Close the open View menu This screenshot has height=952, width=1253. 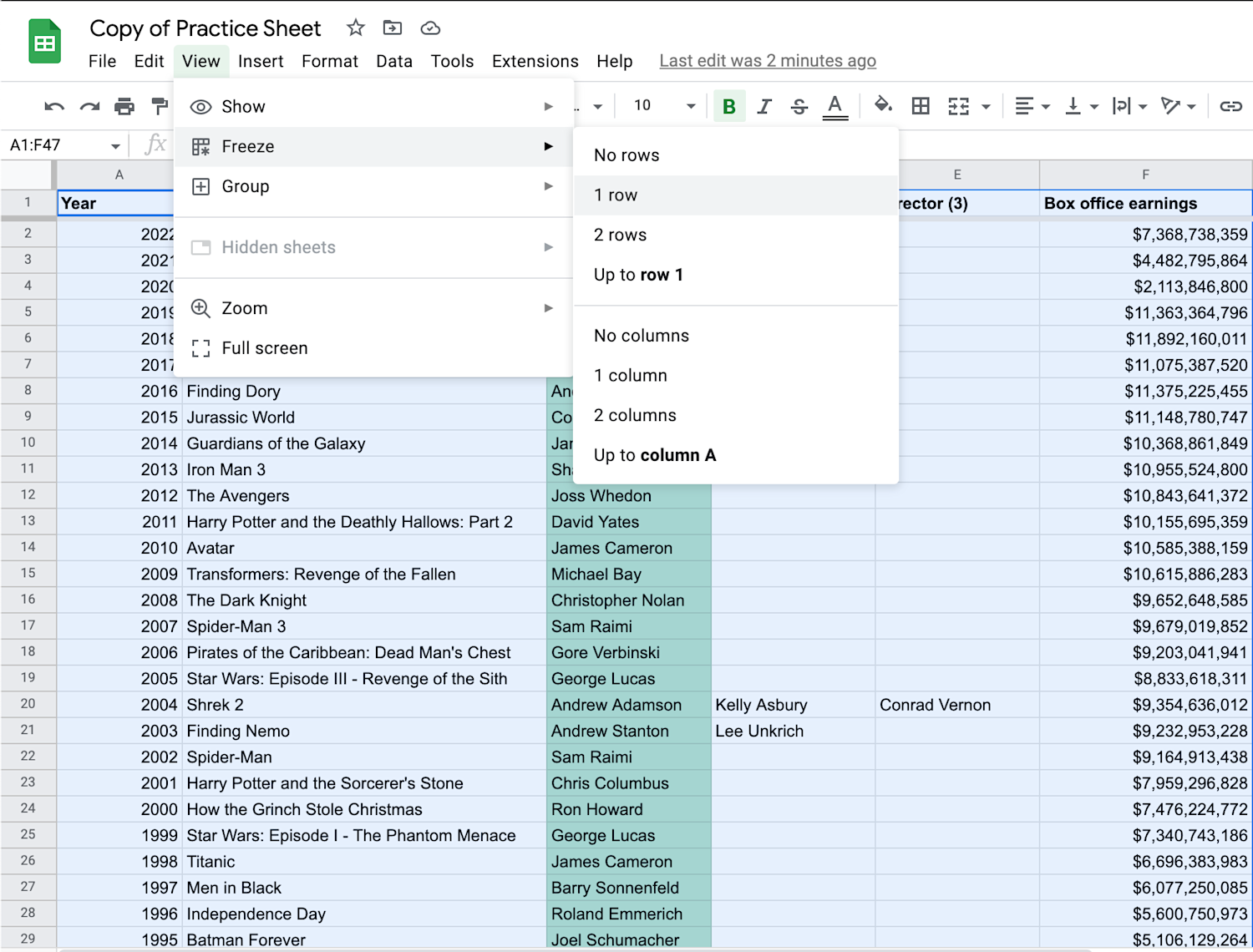tap(200, 61)
